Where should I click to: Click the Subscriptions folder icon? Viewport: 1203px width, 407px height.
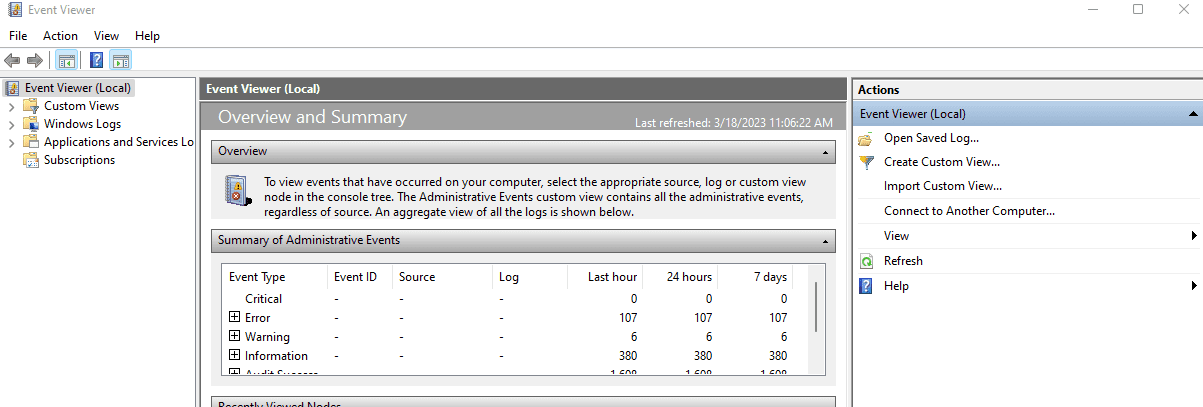pos(31,160)
